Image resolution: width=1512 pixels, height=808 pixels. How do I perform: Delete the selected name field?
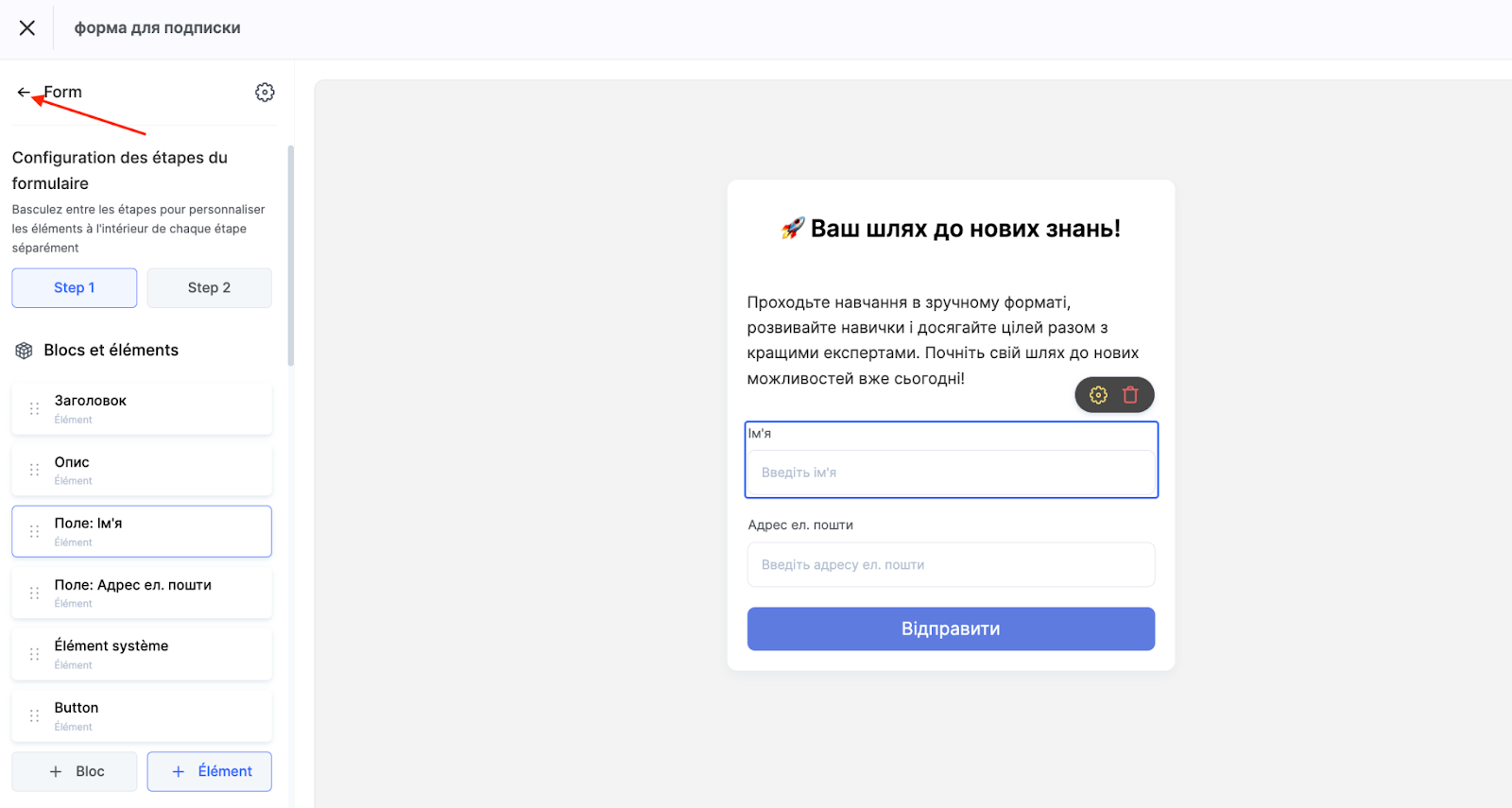pos(1130,395)
